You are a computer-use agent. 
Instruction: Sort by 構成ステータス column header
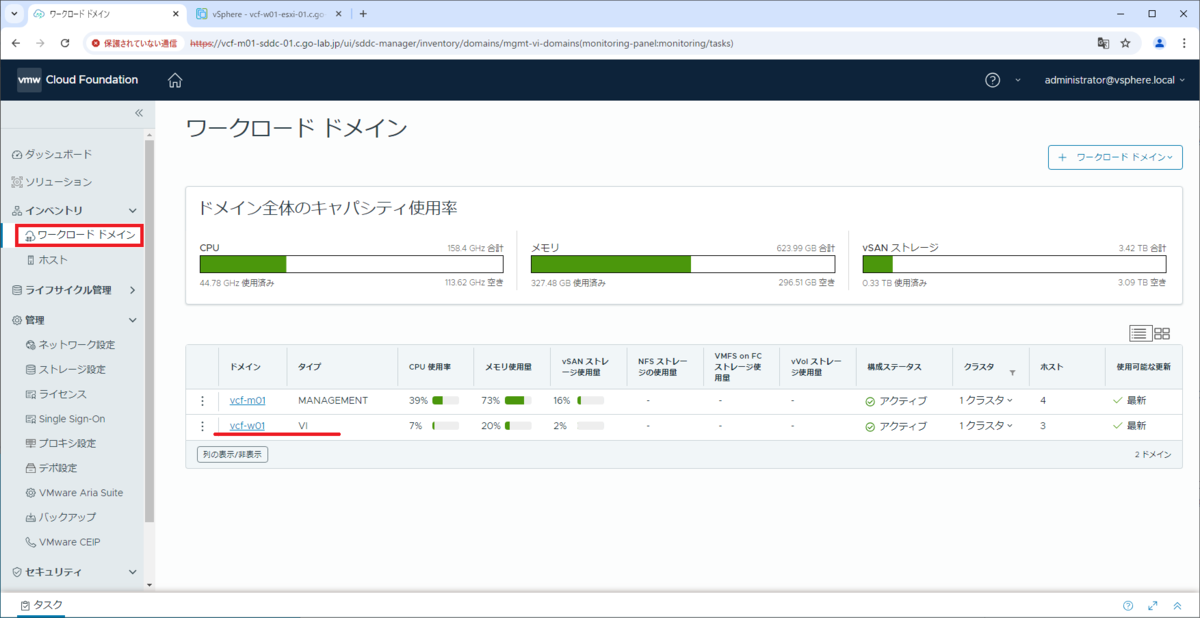point(894,368)
